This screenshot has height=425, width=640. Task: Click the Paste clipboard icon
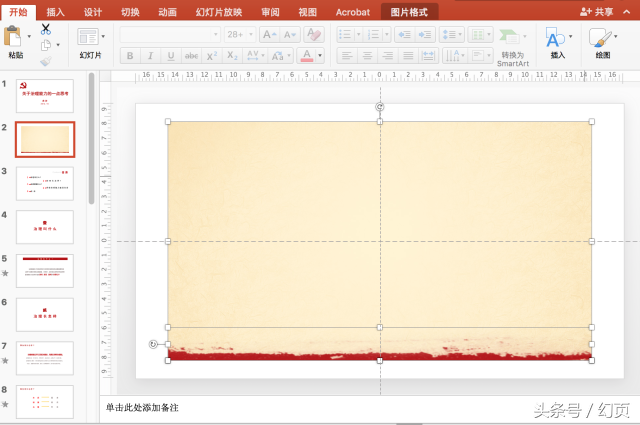(x=12, y=36)
